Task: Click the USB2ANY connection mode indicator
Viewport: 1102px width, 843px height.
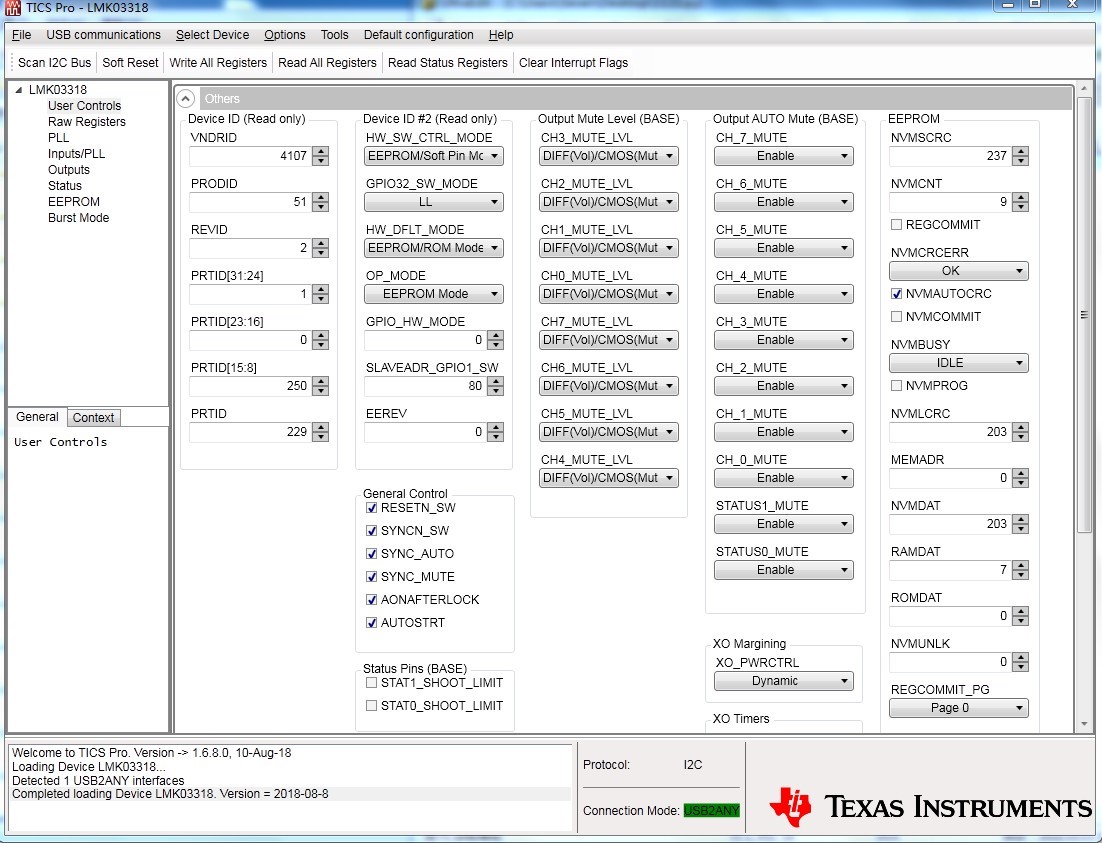Action: 711,811
